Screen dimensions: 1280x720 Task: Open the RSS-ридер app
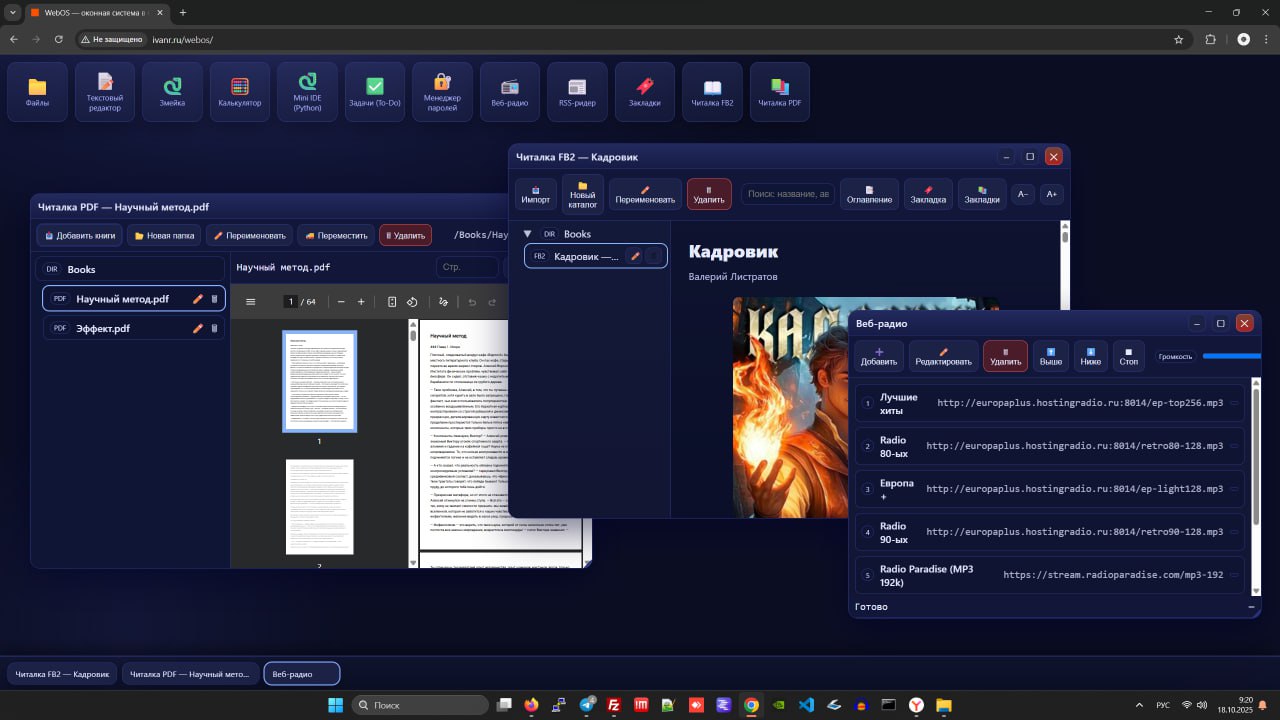[x=577, y=92]
